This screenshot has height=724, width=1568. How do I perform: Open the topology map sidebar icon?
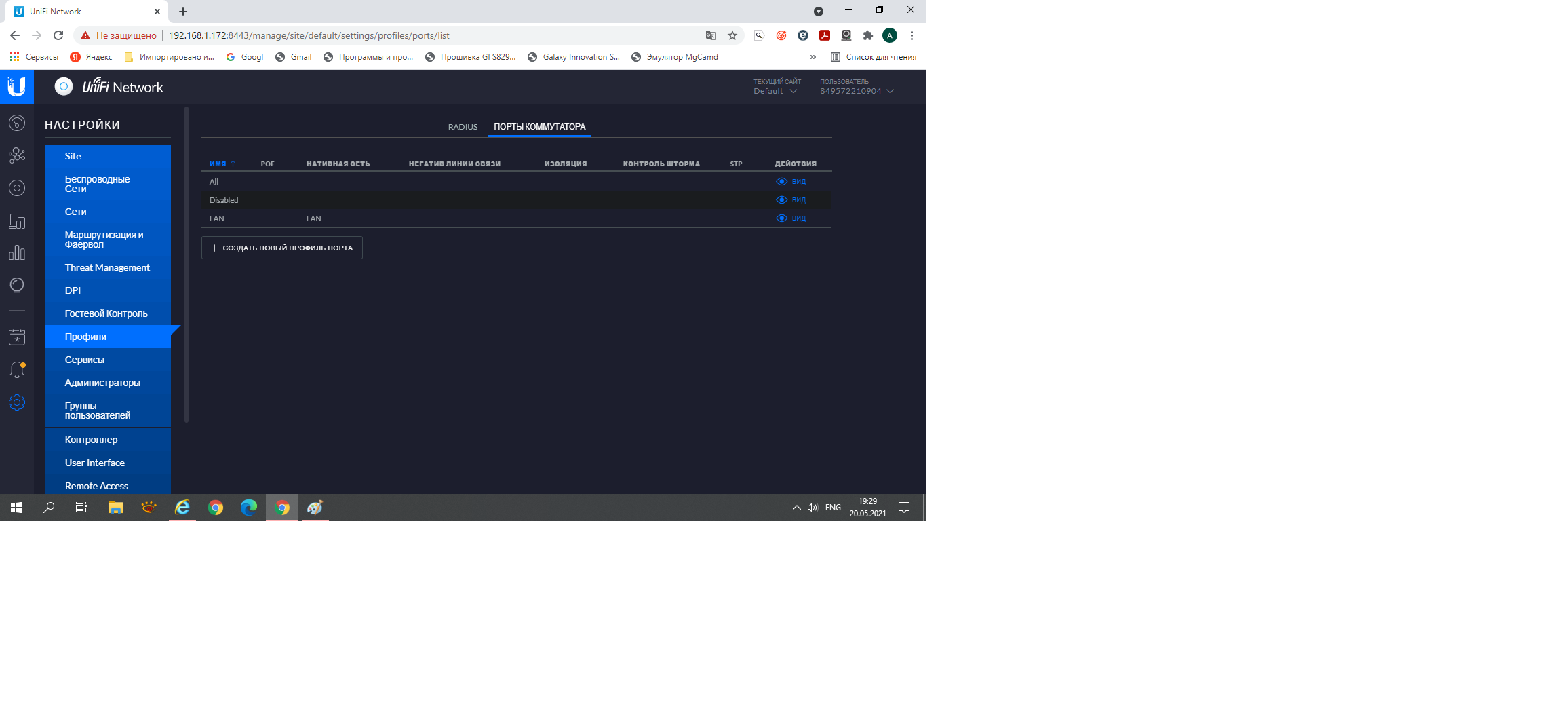[x=17, y=155]
